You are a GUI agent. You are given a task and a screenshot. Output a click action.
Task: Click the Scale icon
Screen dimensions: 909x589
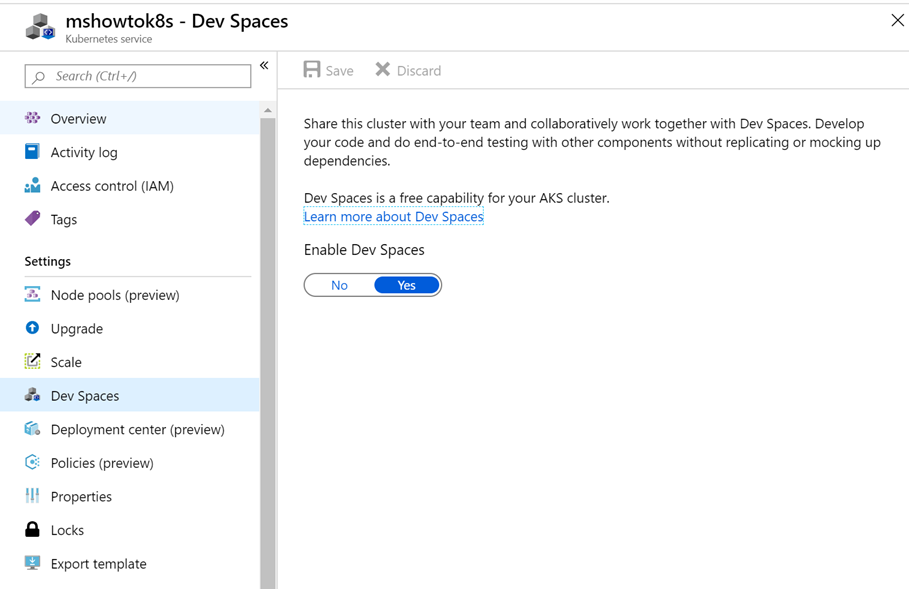pyautogui.click(x=32, y=361)
